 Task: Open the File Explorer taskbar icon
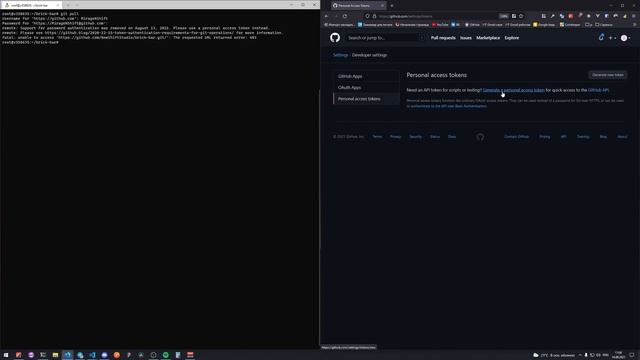coord(55,355)
